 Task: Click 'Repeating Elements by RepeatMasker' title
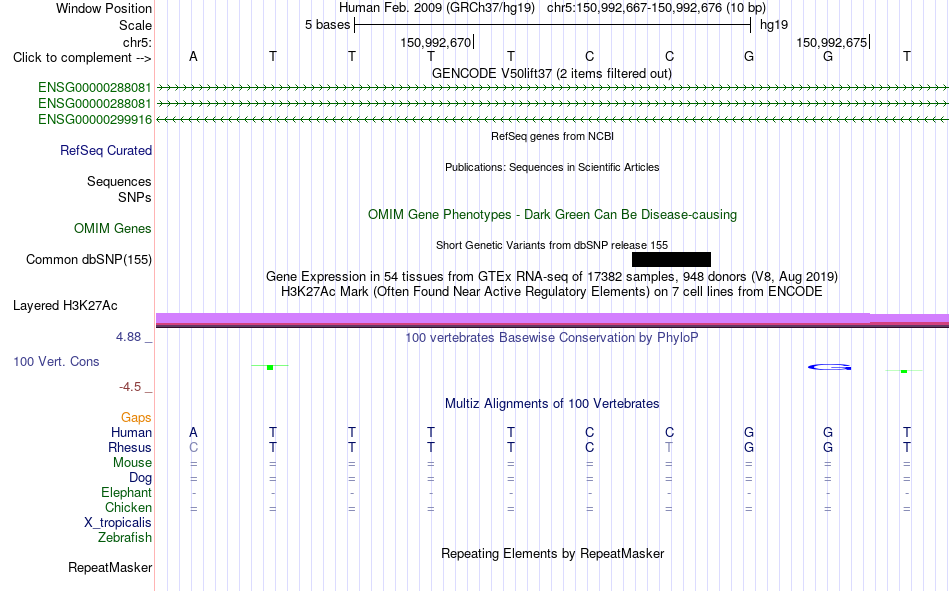click(x=552, y=553)
